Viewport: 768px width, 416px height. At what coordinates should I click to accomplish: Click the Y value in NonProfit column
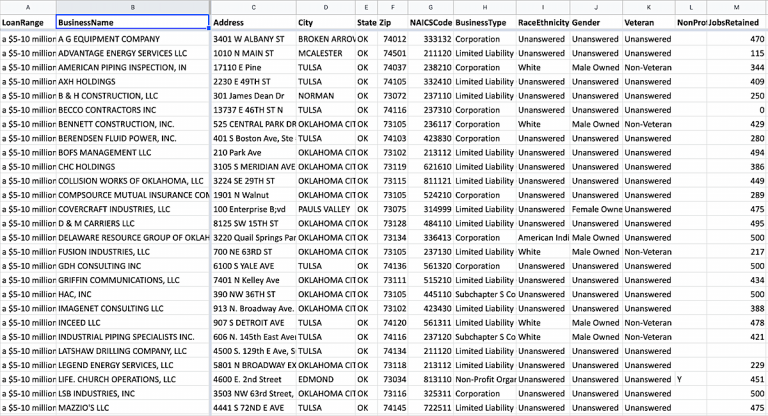(x=691, y=380)
